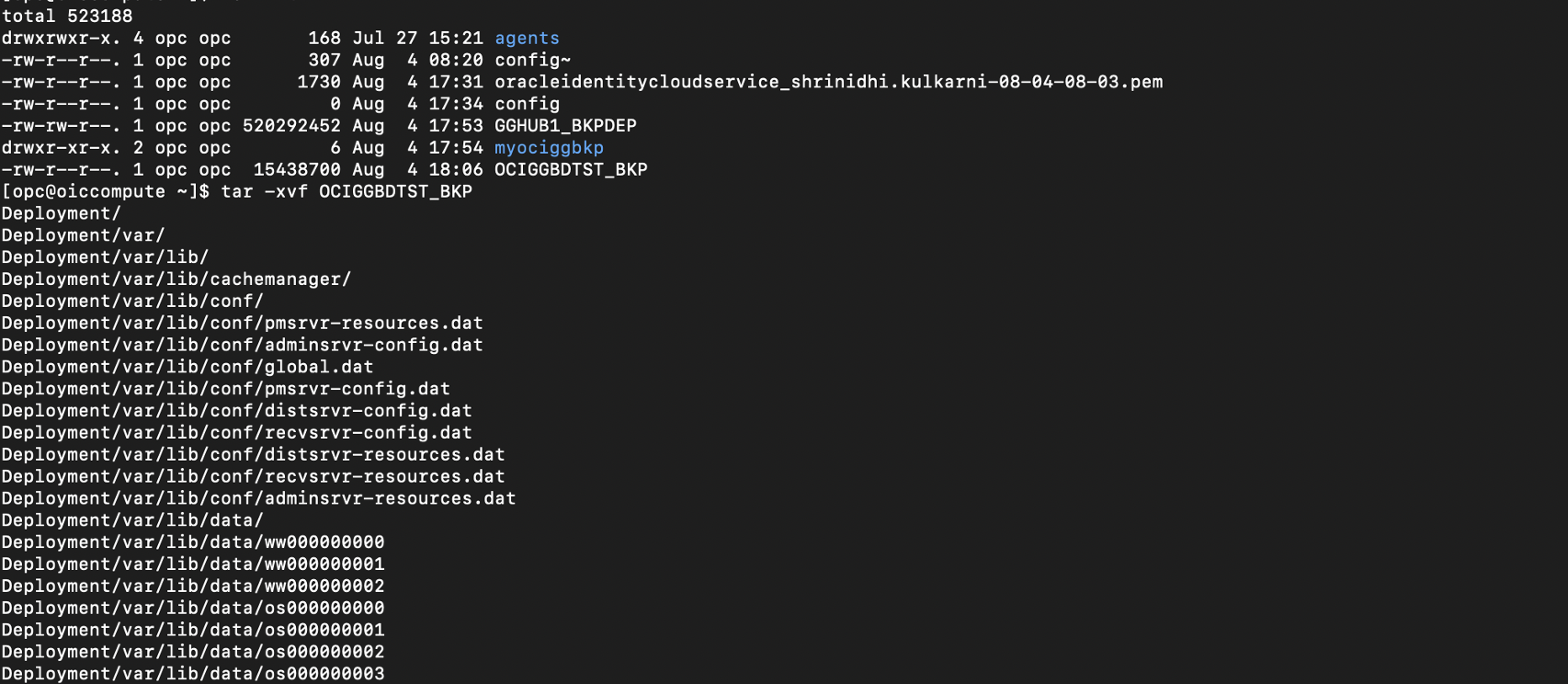Image resolution: width=1568 pixels, height=684 pixels.
Task: Click the Deployment/var/lib/cachemanager/ line
Action: tap(176, 279)
